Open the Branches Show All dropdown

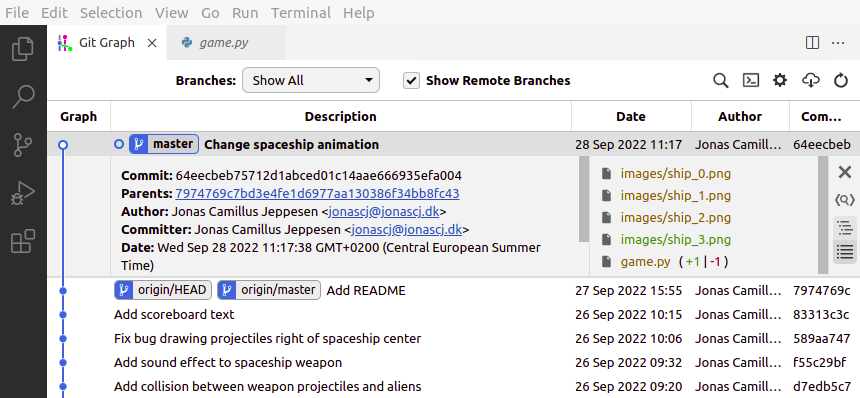(310, 81)
